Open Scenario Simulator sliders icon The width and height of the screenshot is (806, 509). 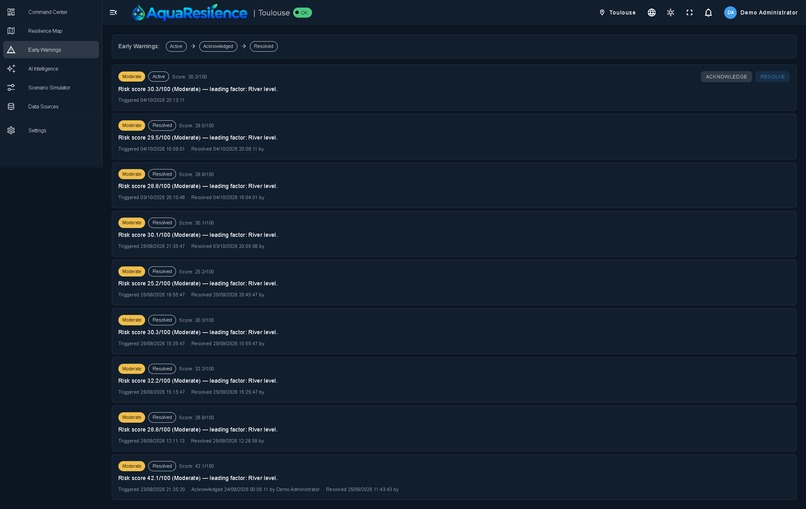[11, 87]
